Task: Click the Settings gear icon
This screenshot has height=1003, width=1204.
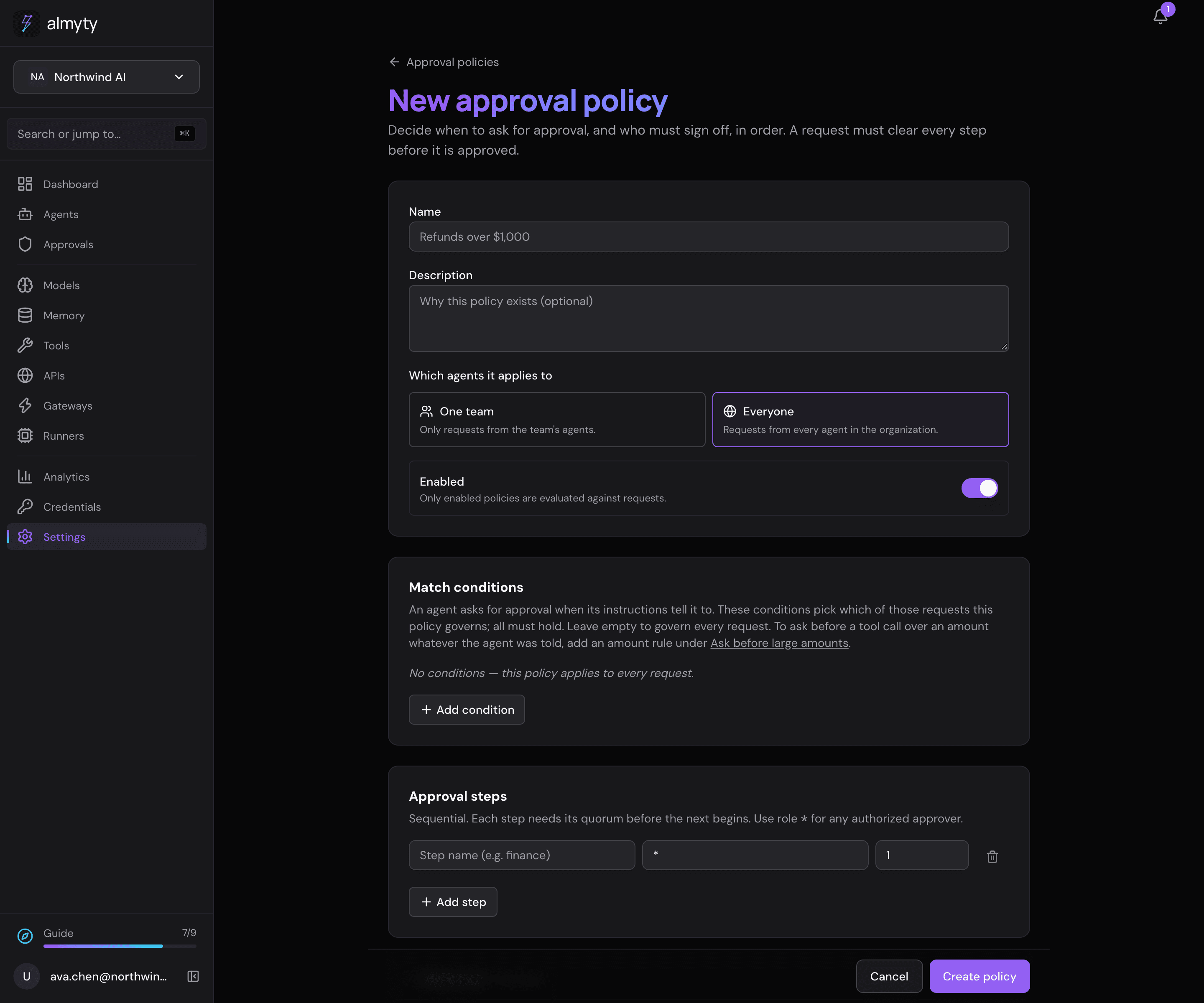Action: click(x=25, y=537)
